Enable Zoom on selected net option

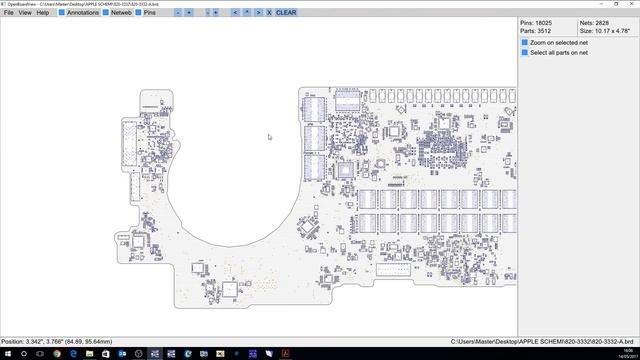tap(525, 42)
